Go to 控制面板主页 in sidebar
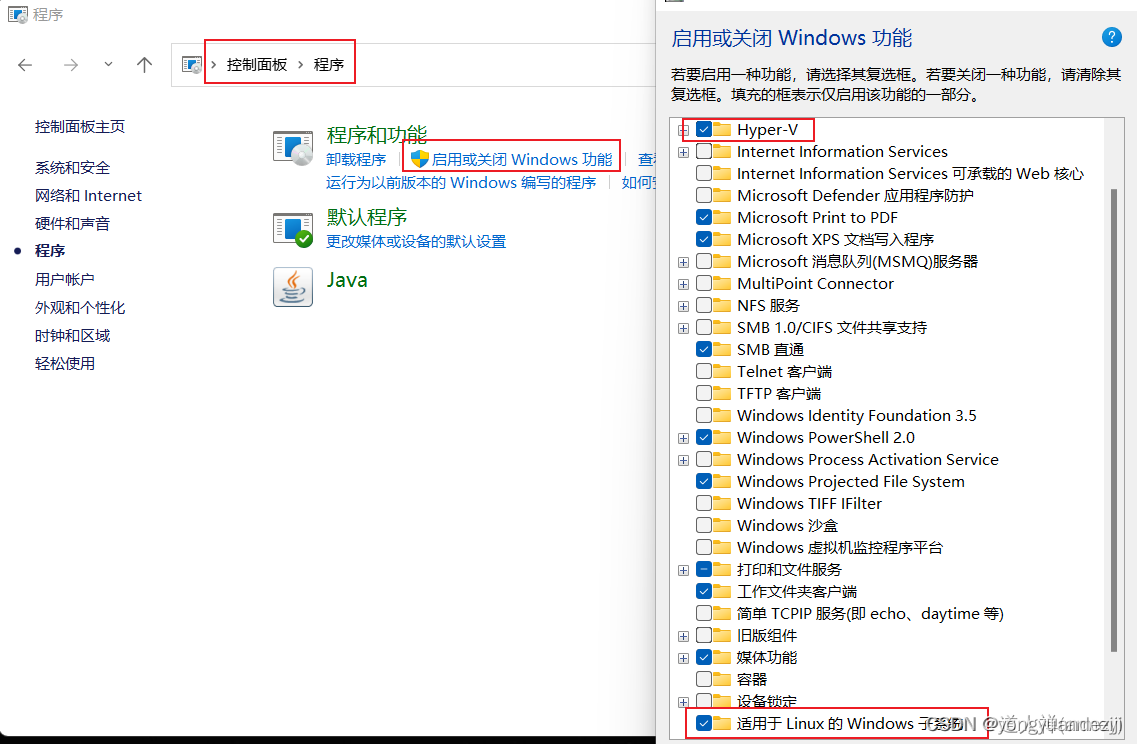This screenshot has height=744, width=1137. click(80, 127)
